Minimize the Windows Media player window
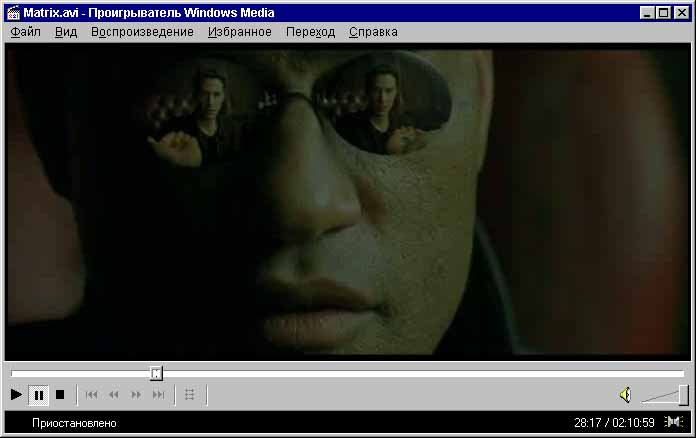The width and height of the screenshot is (696, 438). point(648,12)
